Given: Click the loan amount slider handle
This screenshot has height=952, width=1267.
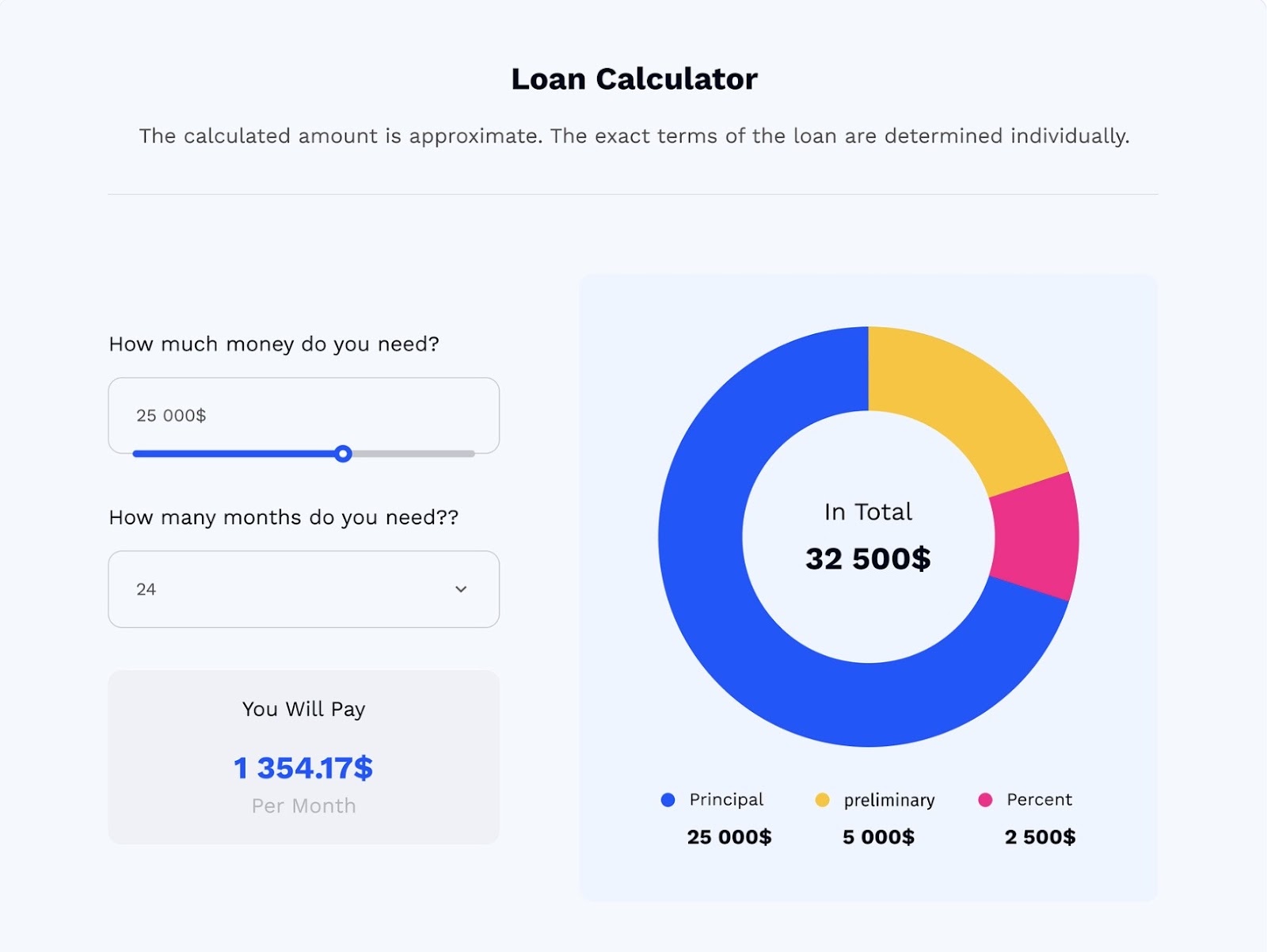Looking at the screenshot, I should click(343, 454).
